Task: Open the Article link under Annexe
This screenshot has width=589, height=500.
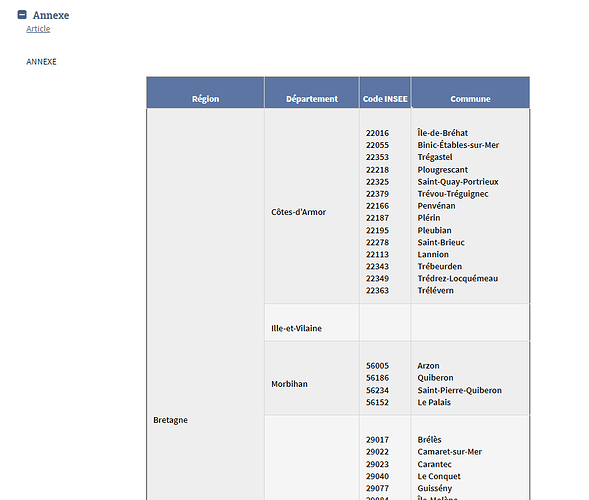Action: (x=38, y=29)
